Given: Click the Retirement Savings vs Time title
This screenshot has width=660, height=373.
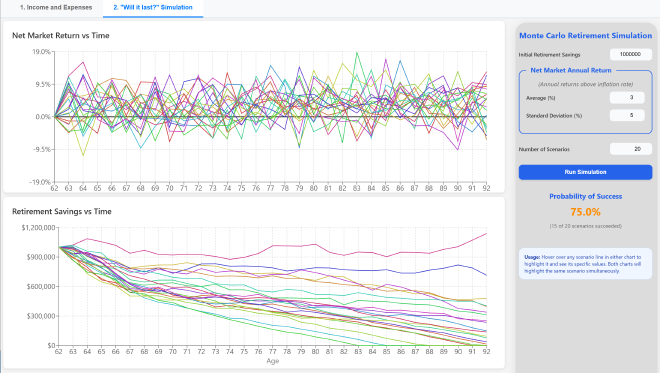Looking at the screenshot, I should click(61, 212).
